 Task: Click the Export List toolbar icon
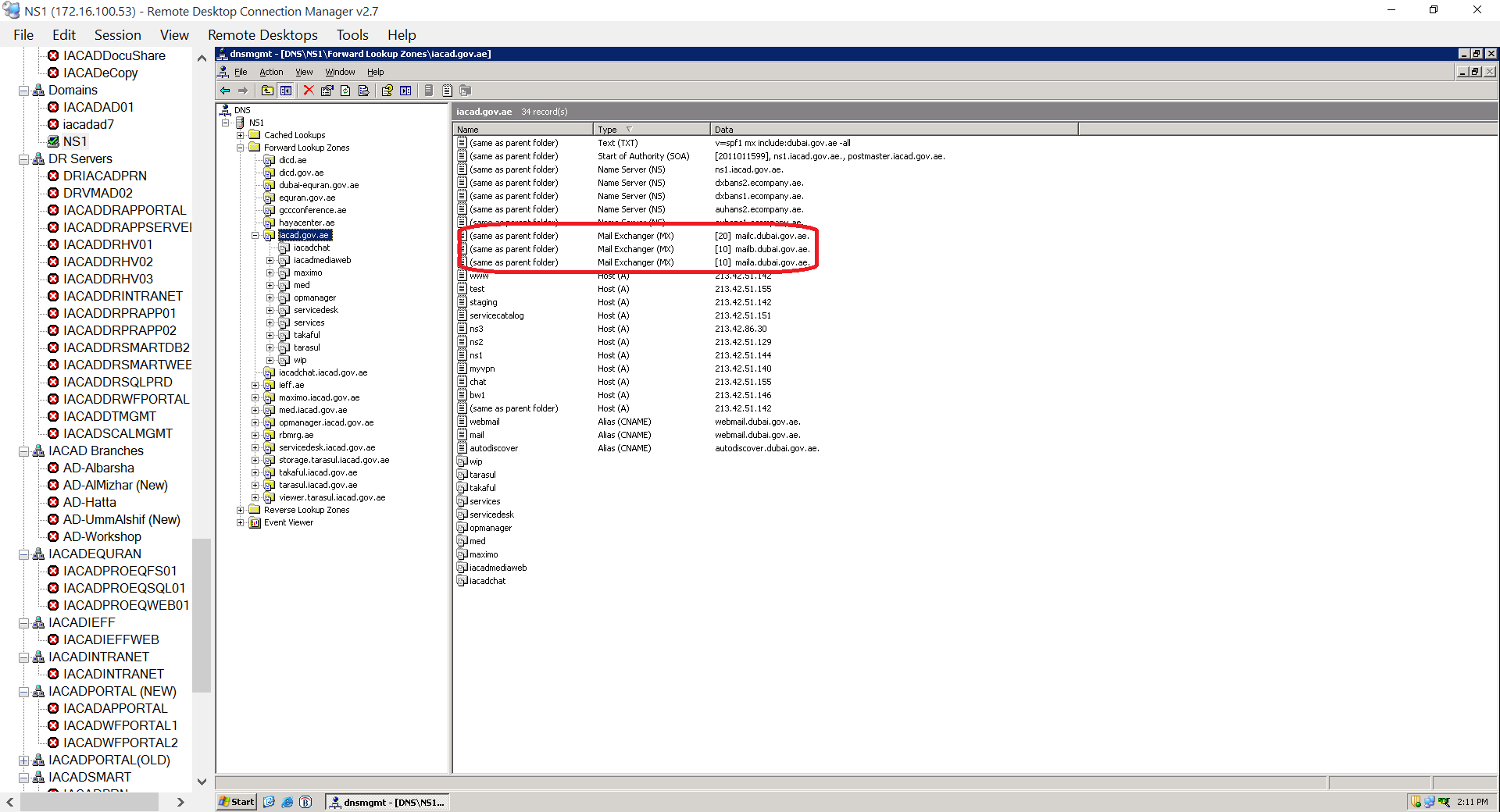(364, 91)
